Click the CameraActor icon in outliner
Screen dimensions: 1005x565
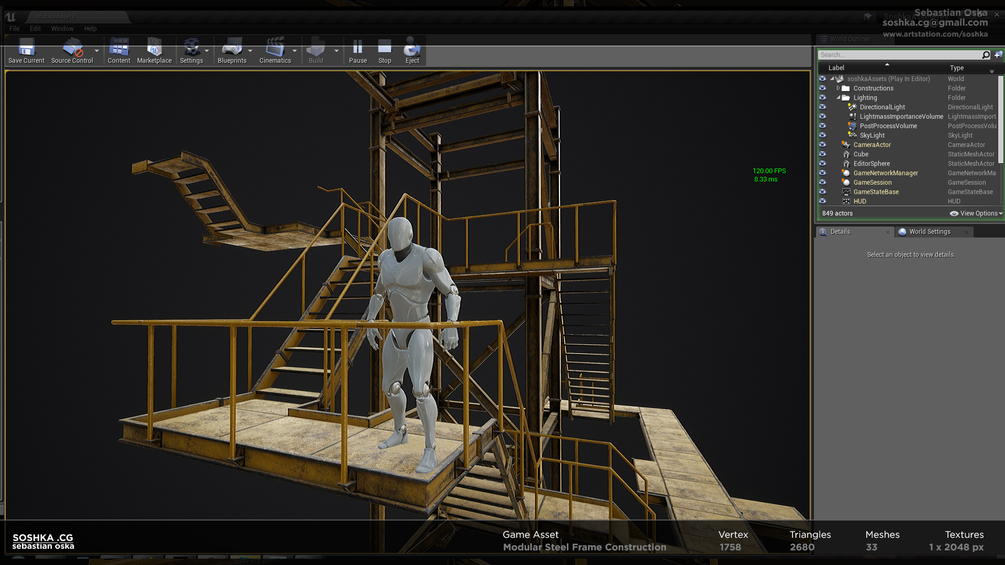(x=846, y=145)
